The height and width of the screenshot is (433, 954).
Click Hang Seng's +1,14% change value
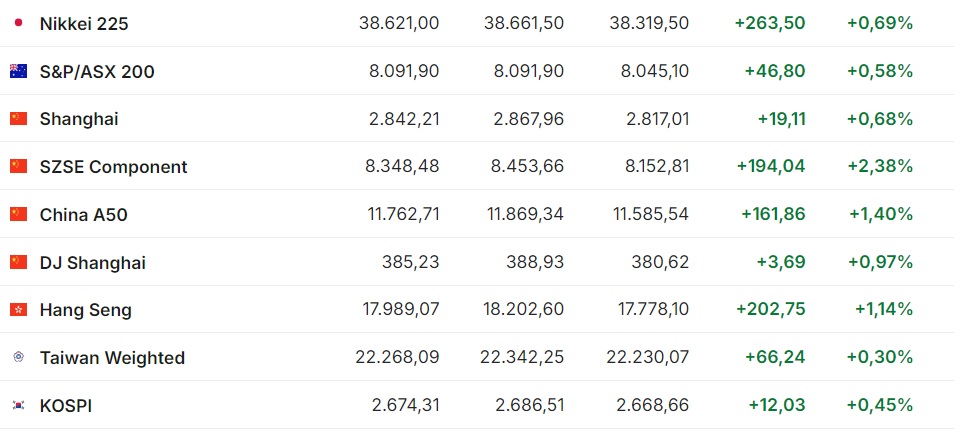tap(883, 310)
